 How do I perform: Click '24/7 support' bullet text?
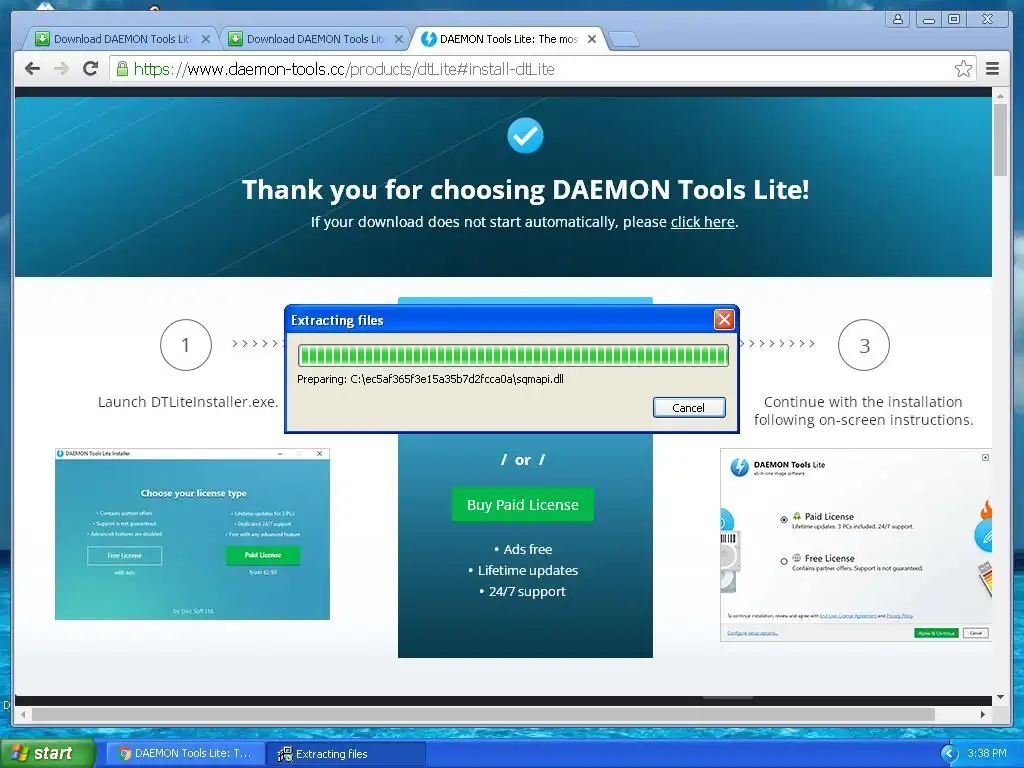pyautogui.click(x=527, y=591)
